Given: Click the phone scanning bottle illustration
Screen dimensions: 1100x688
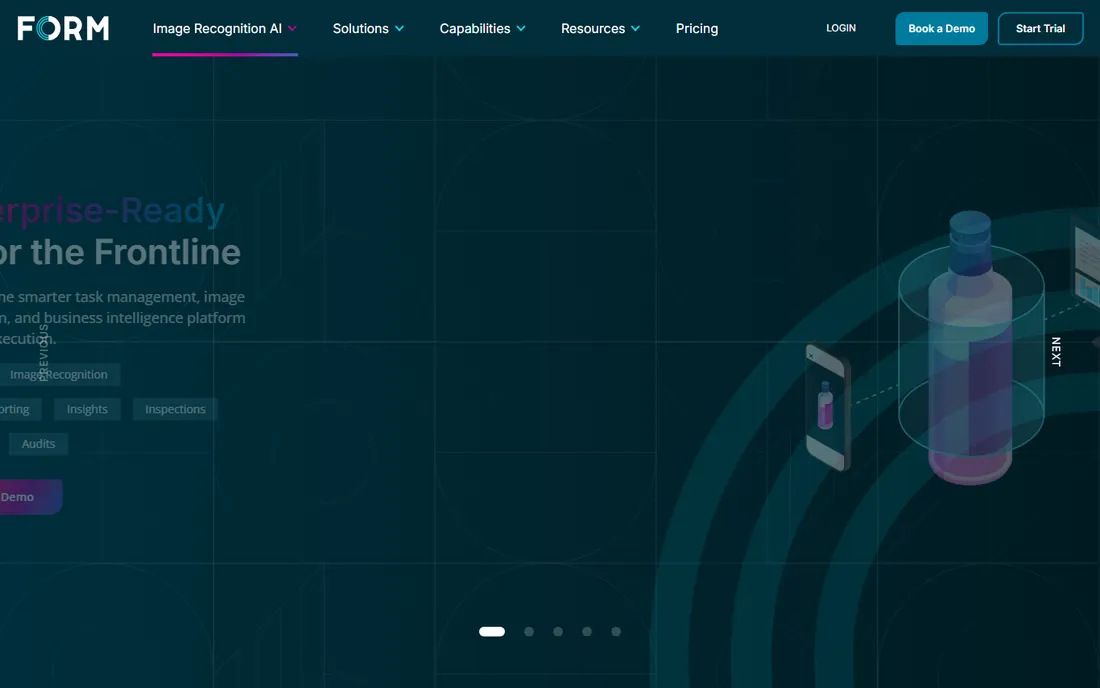Looking at the screenshot, I should click(828, 407).
